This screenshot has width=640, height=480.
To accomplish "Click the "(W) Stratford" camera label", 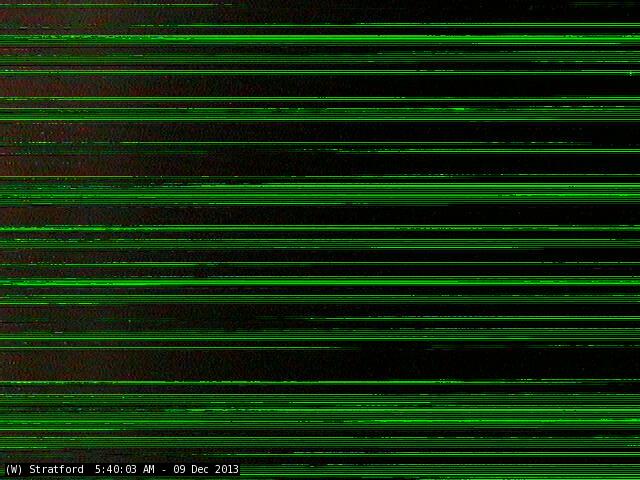I will point(44,469).
